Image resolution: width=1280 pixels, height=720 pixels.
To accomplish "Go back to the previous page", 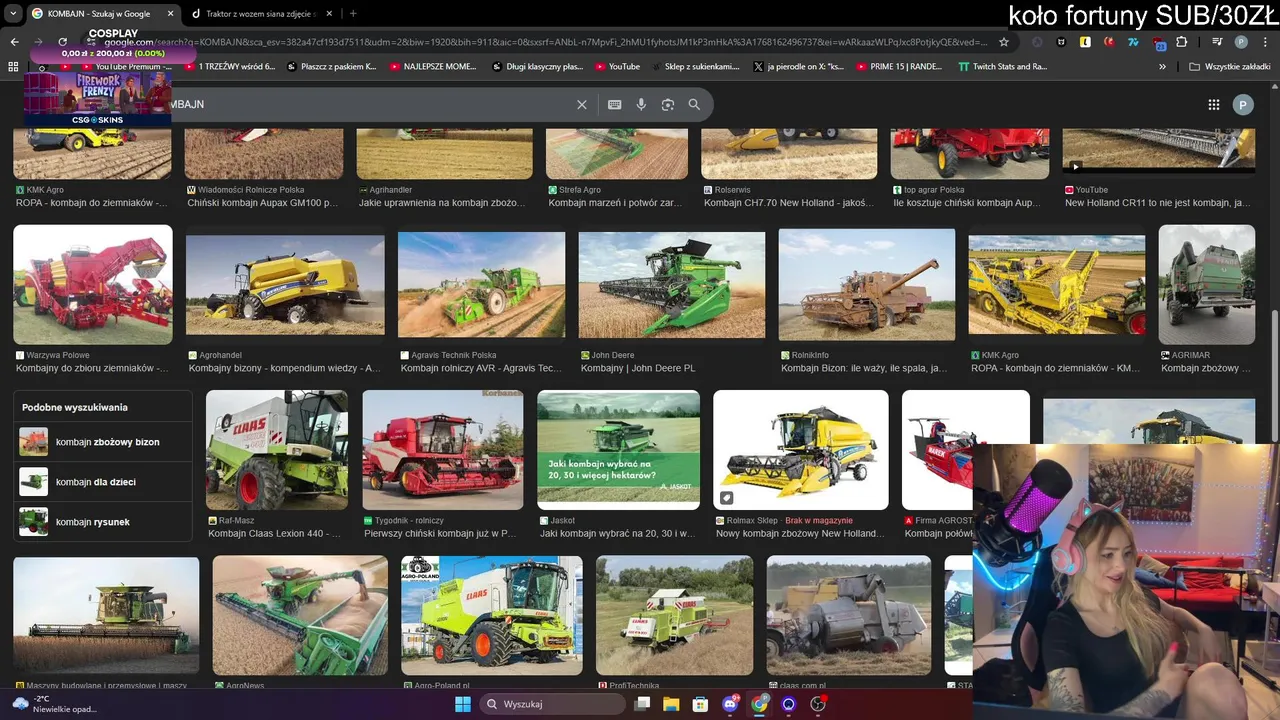I will point(14,42).
